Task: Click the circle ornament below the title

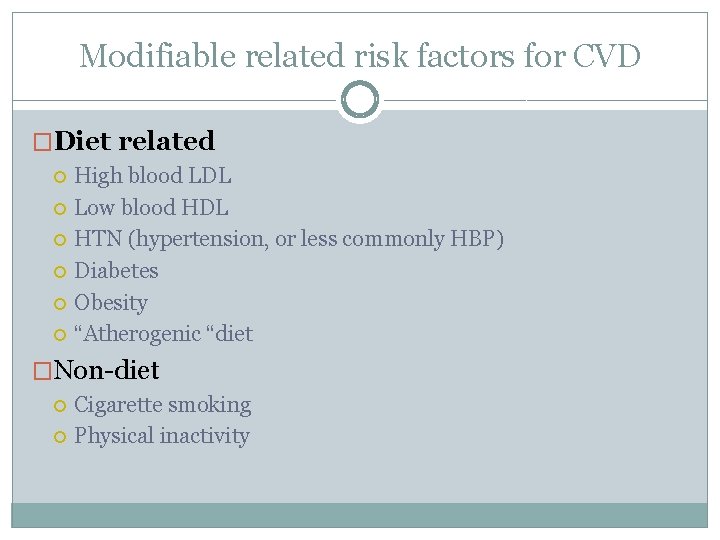Action: 360,100
